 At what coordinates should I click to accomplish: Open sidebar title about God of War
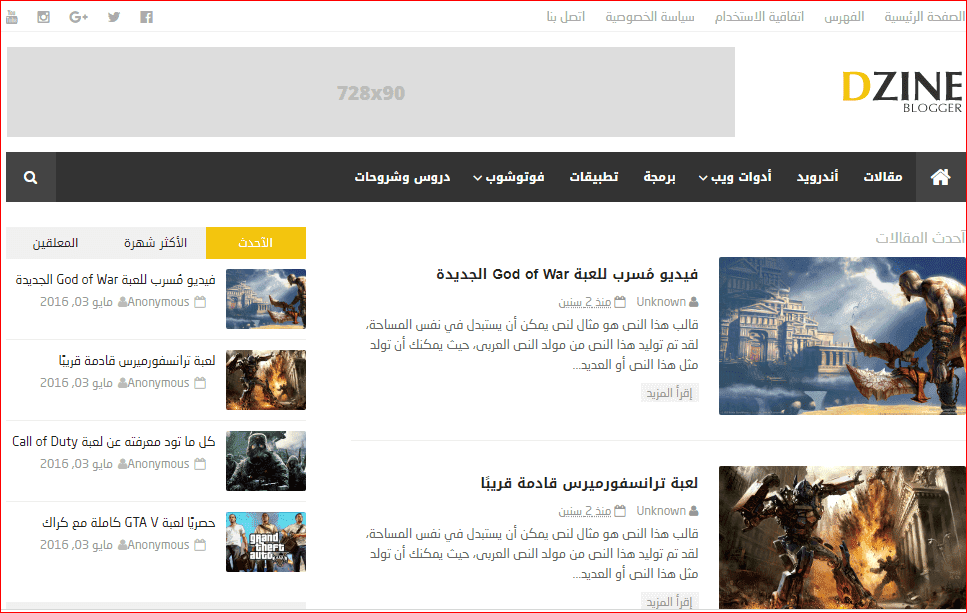click(x=115, y=280)
